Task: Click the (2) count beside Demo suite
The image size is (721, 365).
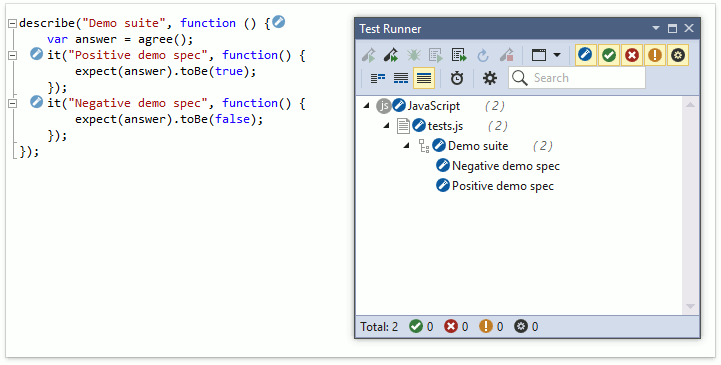Action: (x=543, y=146)
